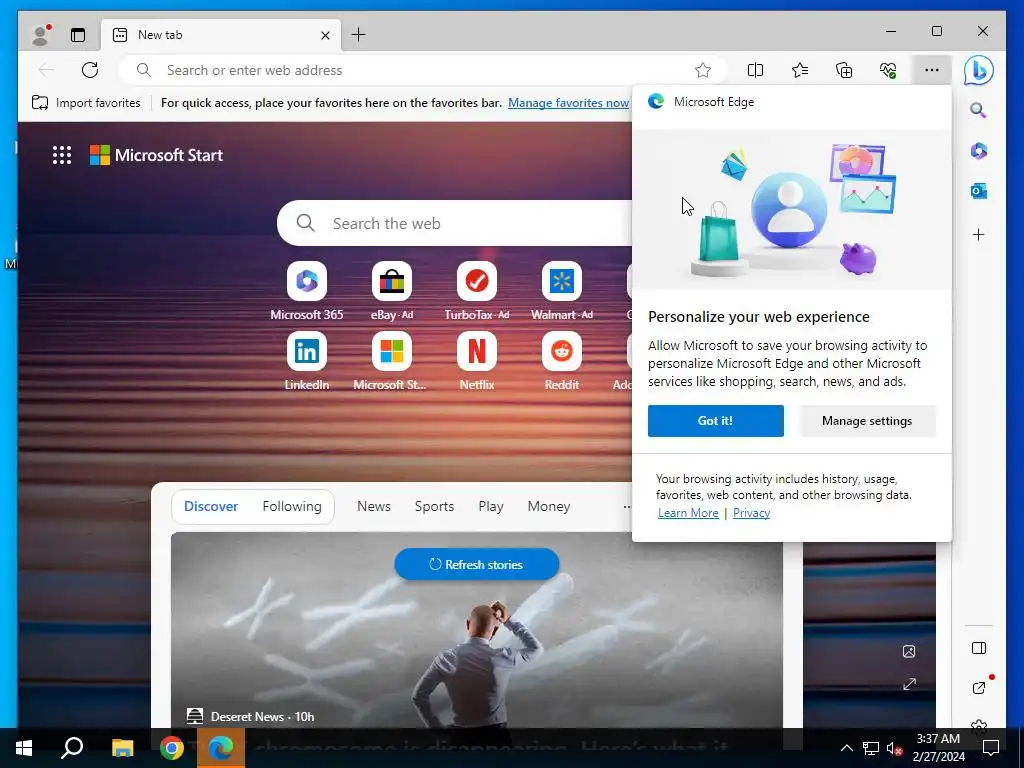Screen dimensions: 1024x768
Task: Close the New tab
Action: 325,35
